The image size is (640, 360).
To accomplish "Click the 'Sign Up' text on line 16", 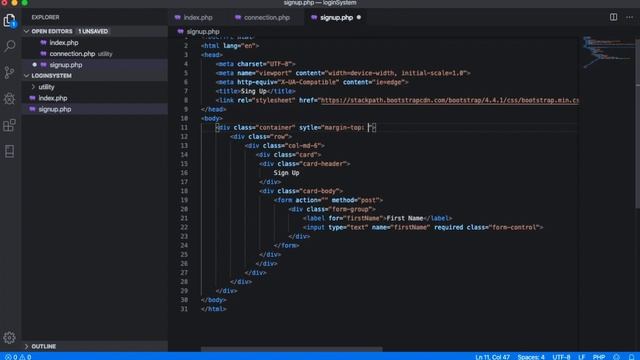I will click(x=286, y=173).
